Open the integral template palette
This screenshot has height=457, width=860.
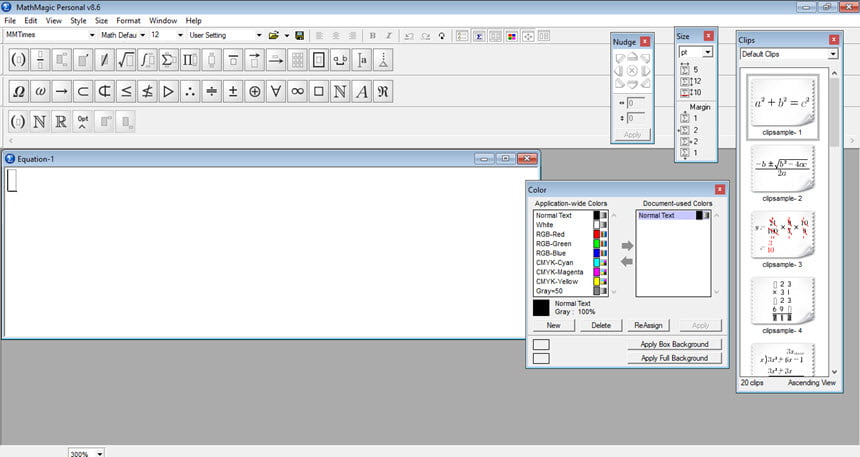click(x=147, y=60)
